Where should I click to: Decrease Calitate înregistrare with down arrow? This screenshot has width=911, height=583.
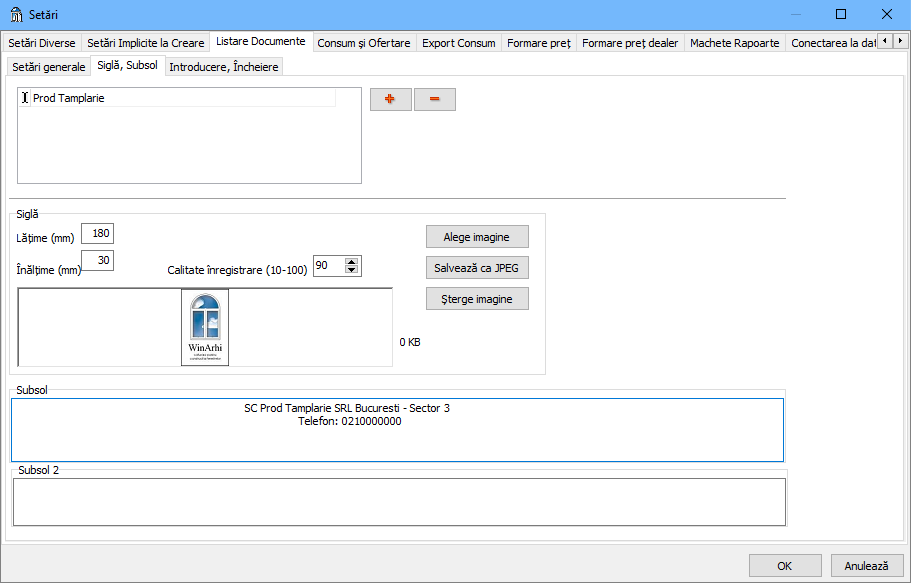coord(351,270)
